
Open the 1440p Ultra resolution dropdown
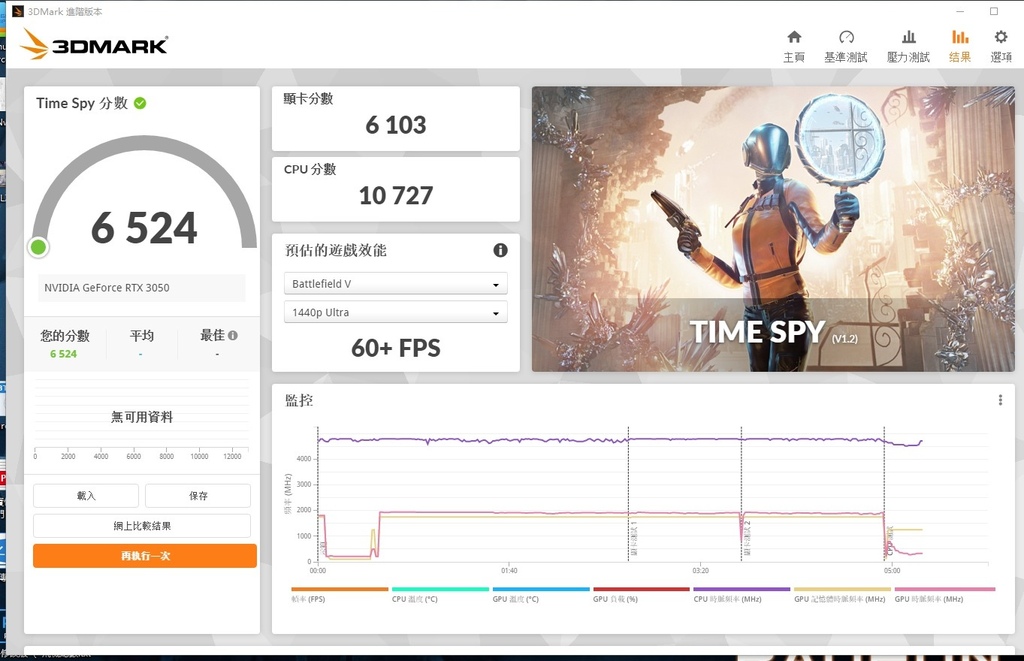tap(396, 312)
